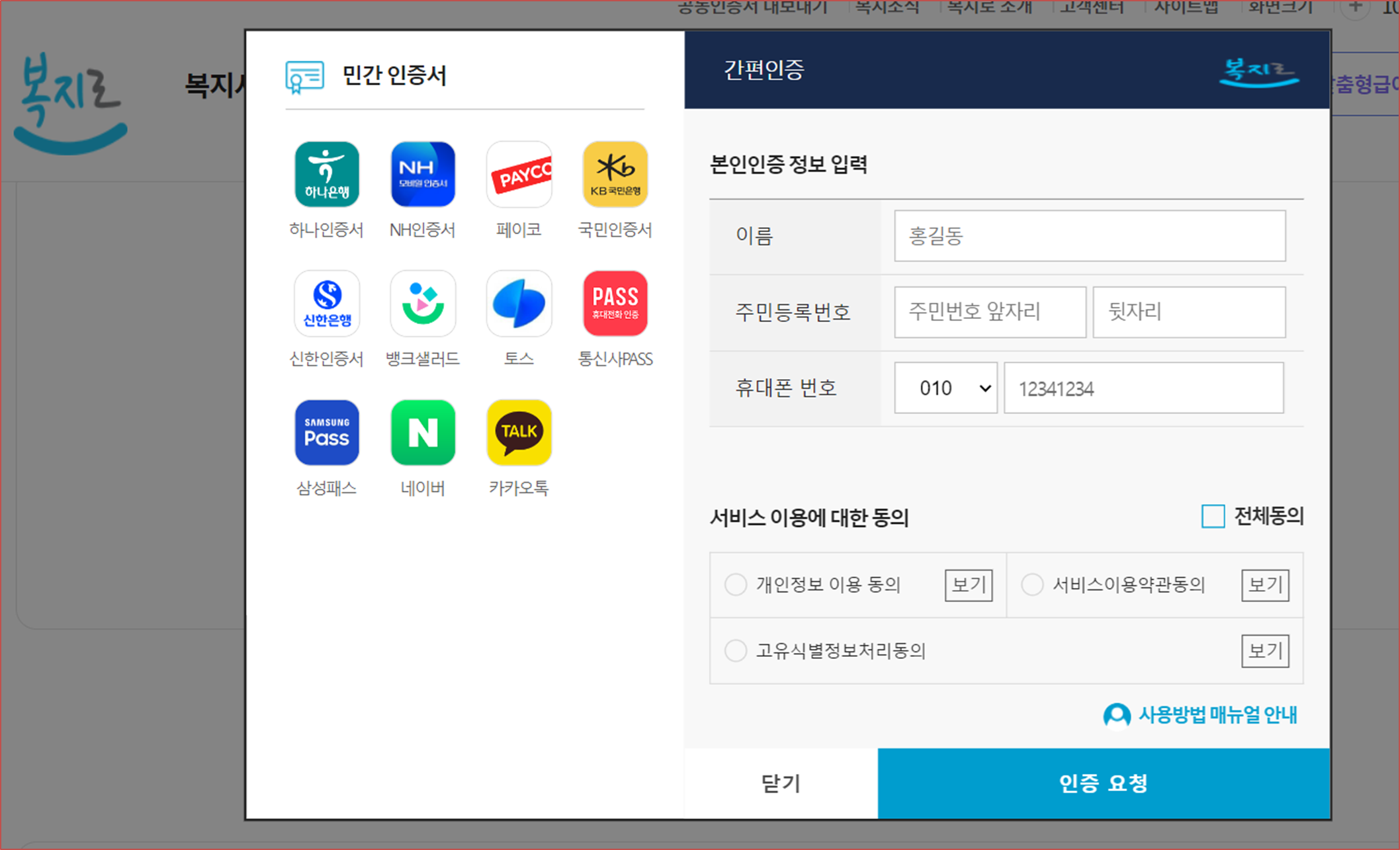Open the phone prefix dropdown showing 010

[945, 388]
